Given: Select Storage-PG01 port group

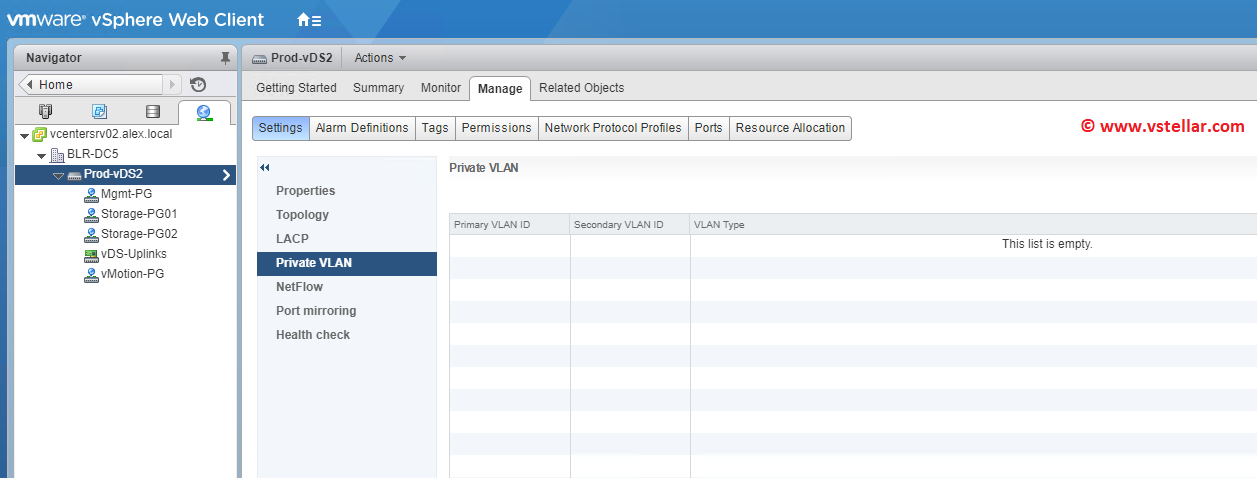Looking at the screenshot, I should click(x=139, y=214).
